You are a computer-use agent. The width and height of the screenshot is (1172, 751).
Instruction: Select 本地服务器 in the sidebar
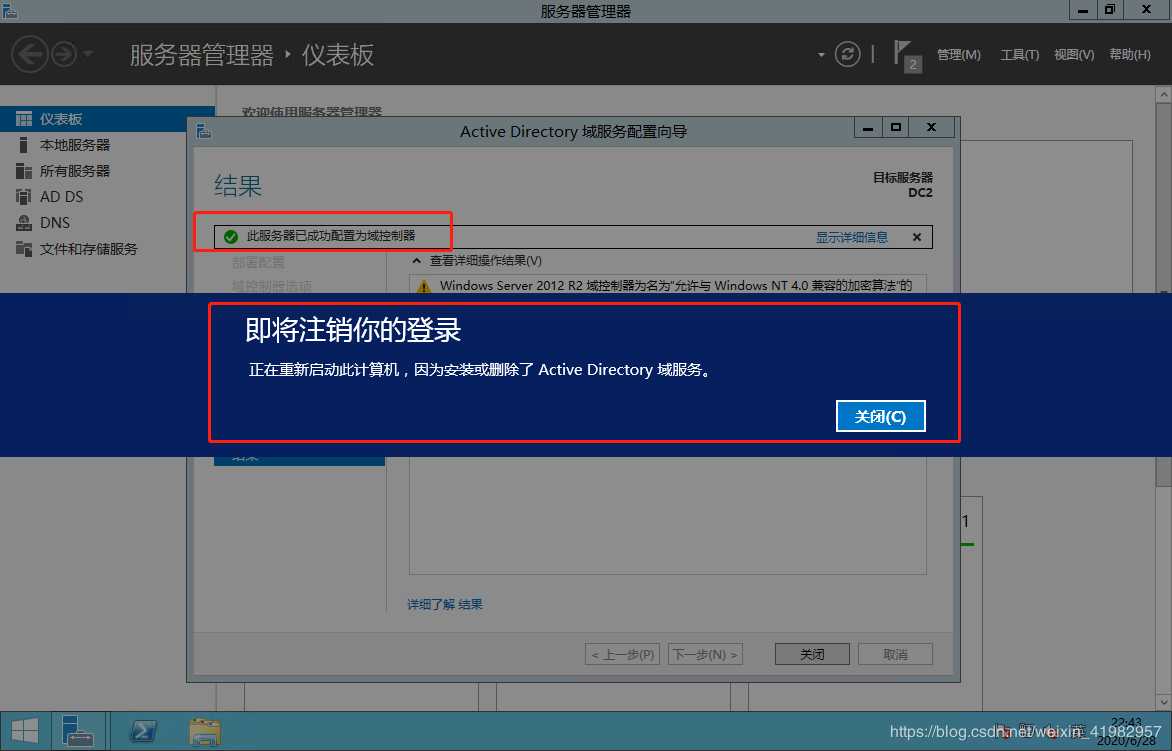[108, 145]
